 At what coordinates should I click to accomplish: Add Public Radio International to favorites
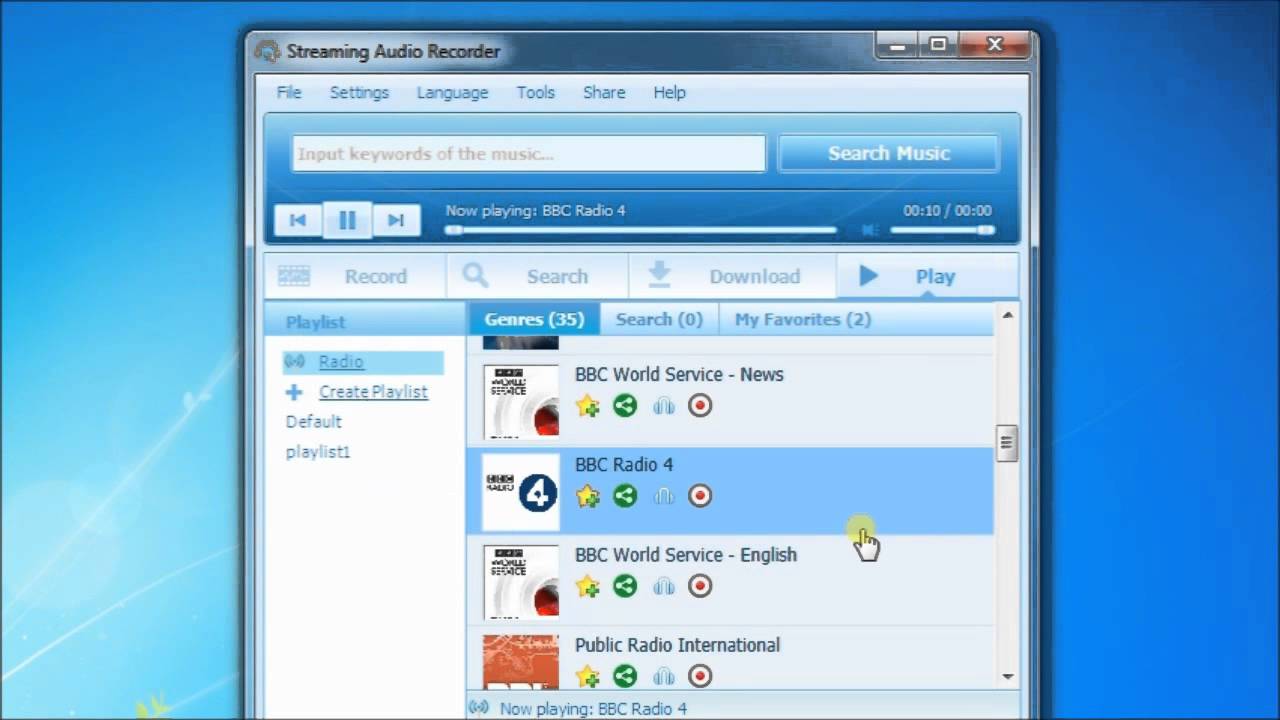(588, 676)
